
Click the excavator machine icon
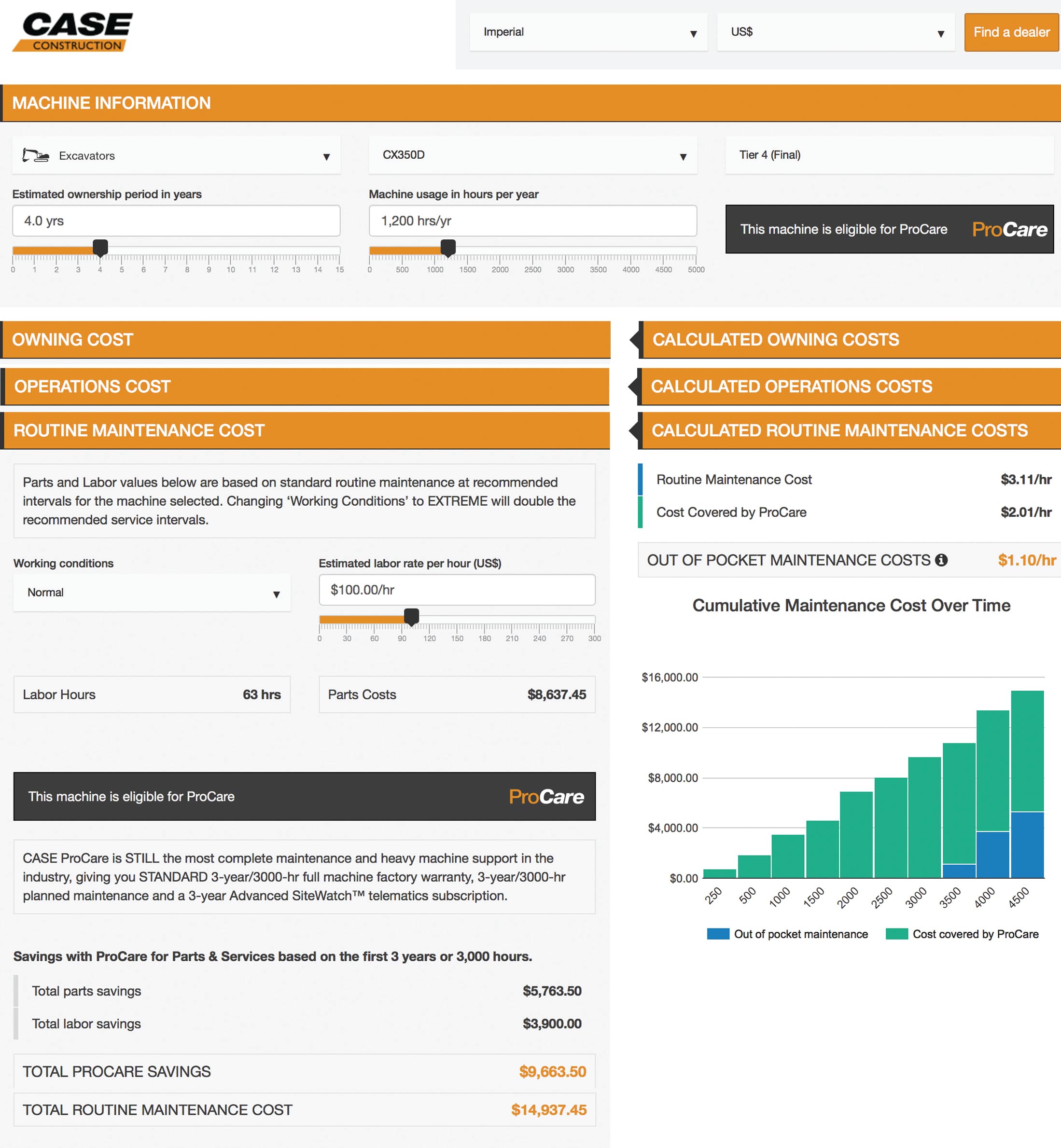pos(36,155)
